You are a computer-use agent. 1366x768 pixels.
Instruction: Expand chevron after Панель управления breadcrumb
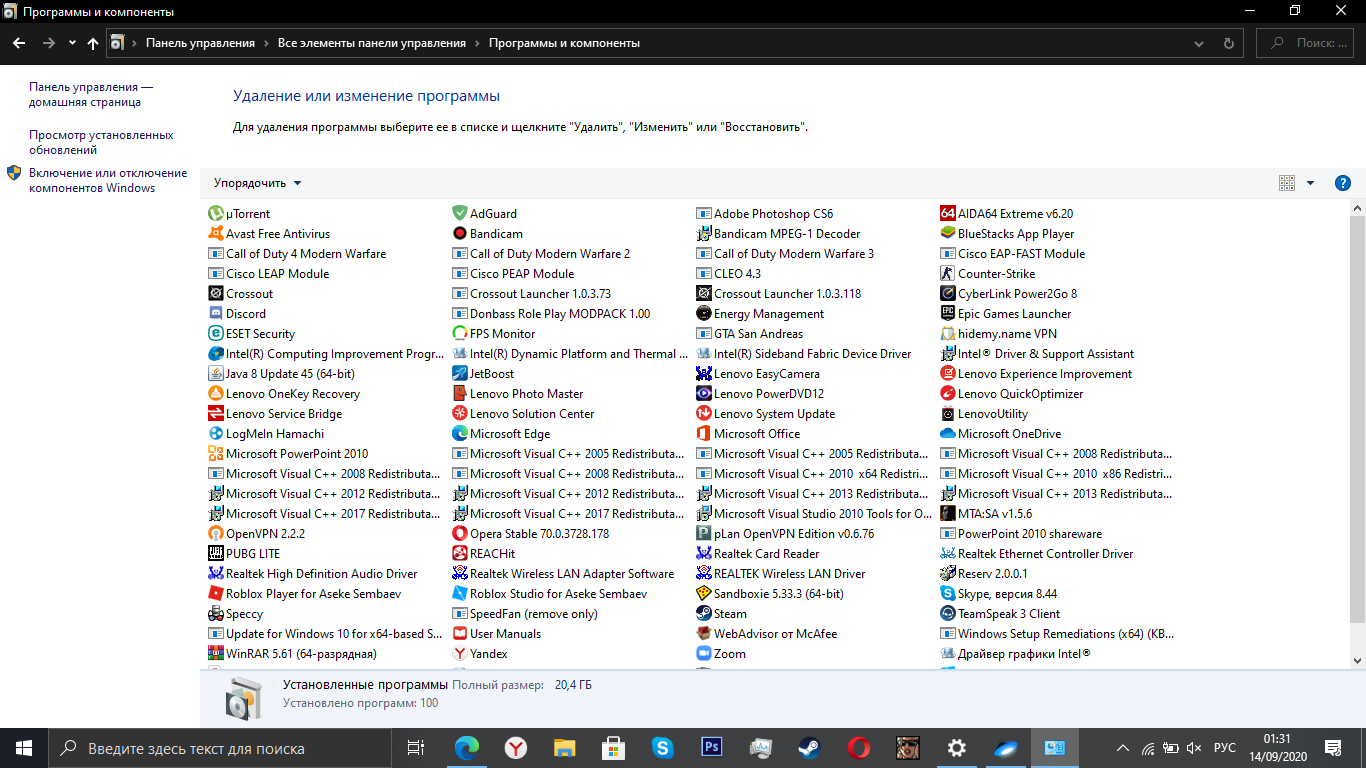(x=266, y=43)
